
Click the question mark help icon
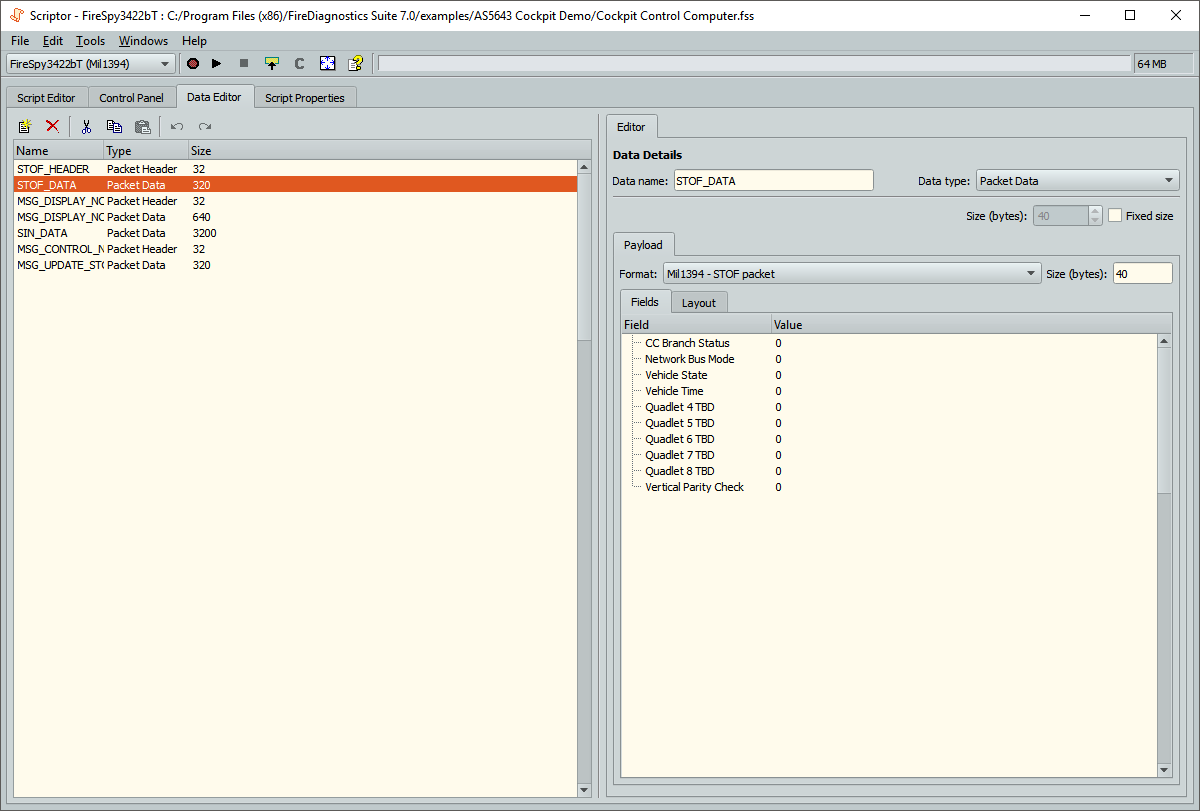pos(355,64)
